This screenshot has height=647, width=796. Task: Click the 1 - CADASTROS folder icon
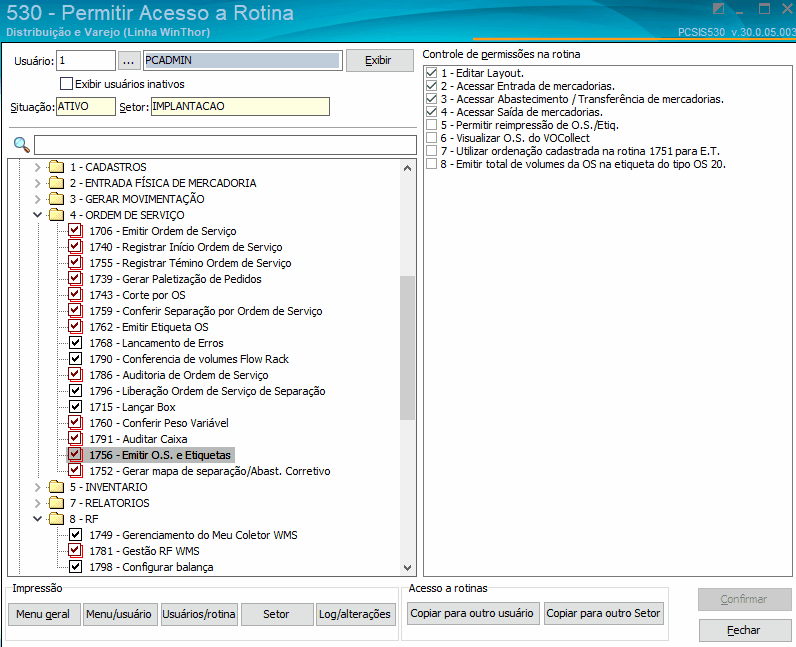(x=56, y=167)
